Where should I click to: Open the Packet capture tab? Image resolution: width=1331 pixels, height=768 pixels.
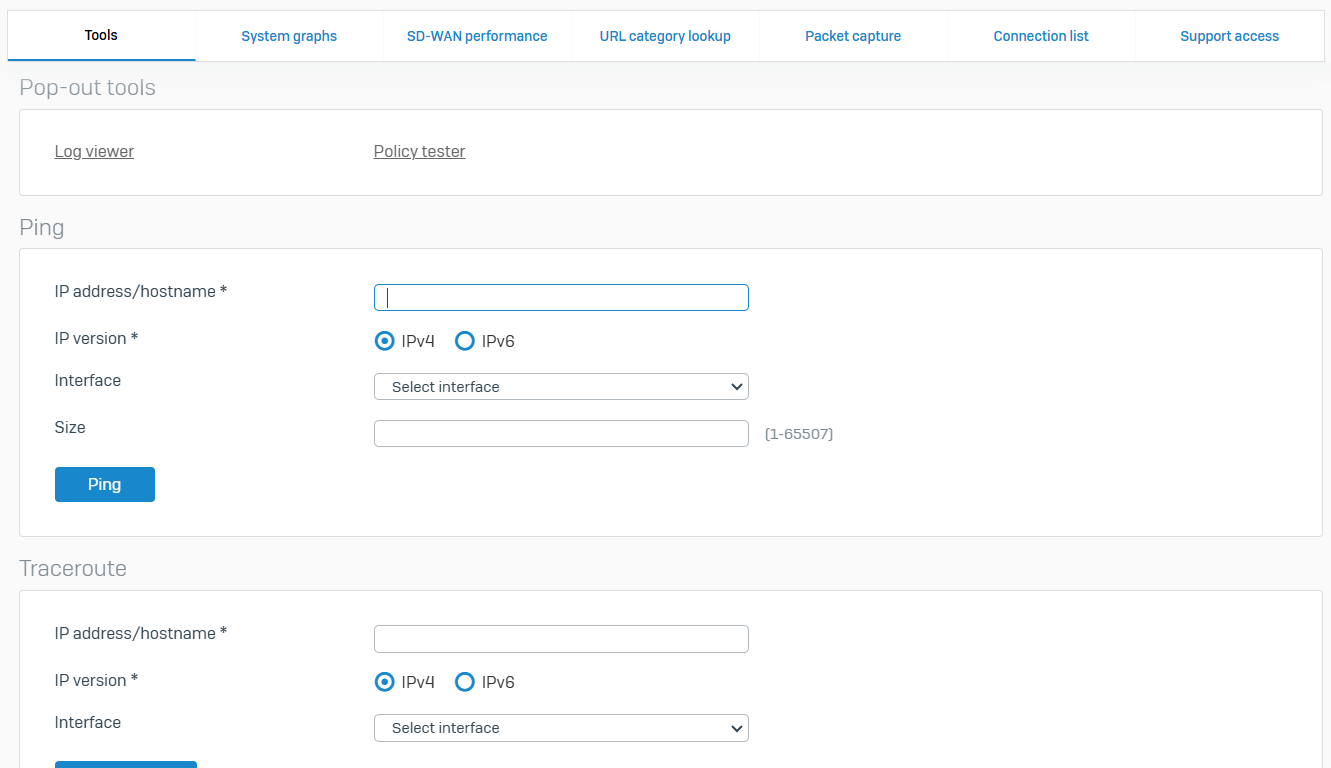853,36
